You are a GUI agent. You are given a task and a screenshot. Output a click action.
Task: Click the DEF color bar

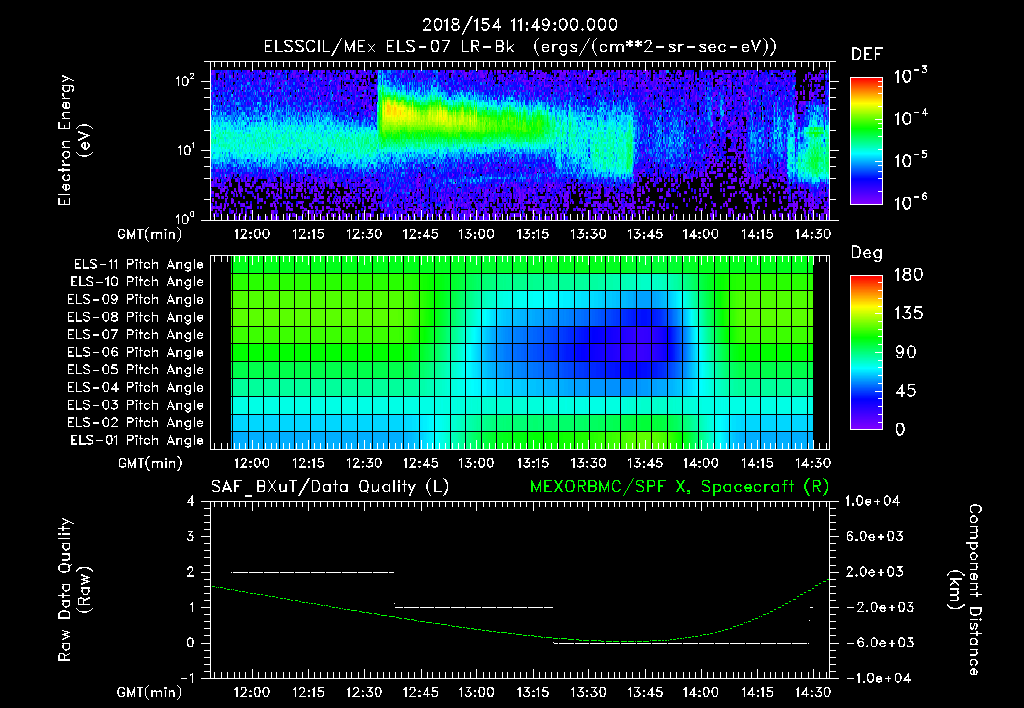coord(866,141)
